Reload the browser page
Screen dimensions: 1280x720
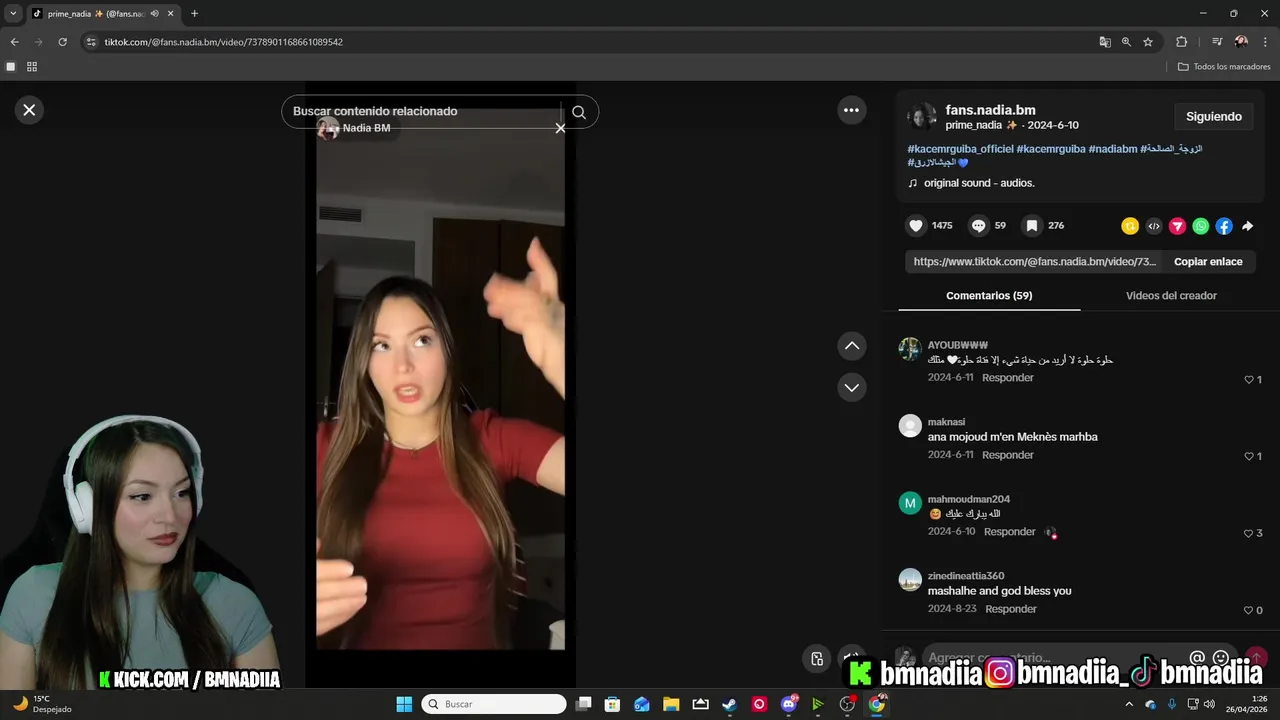tap(62, 42)
